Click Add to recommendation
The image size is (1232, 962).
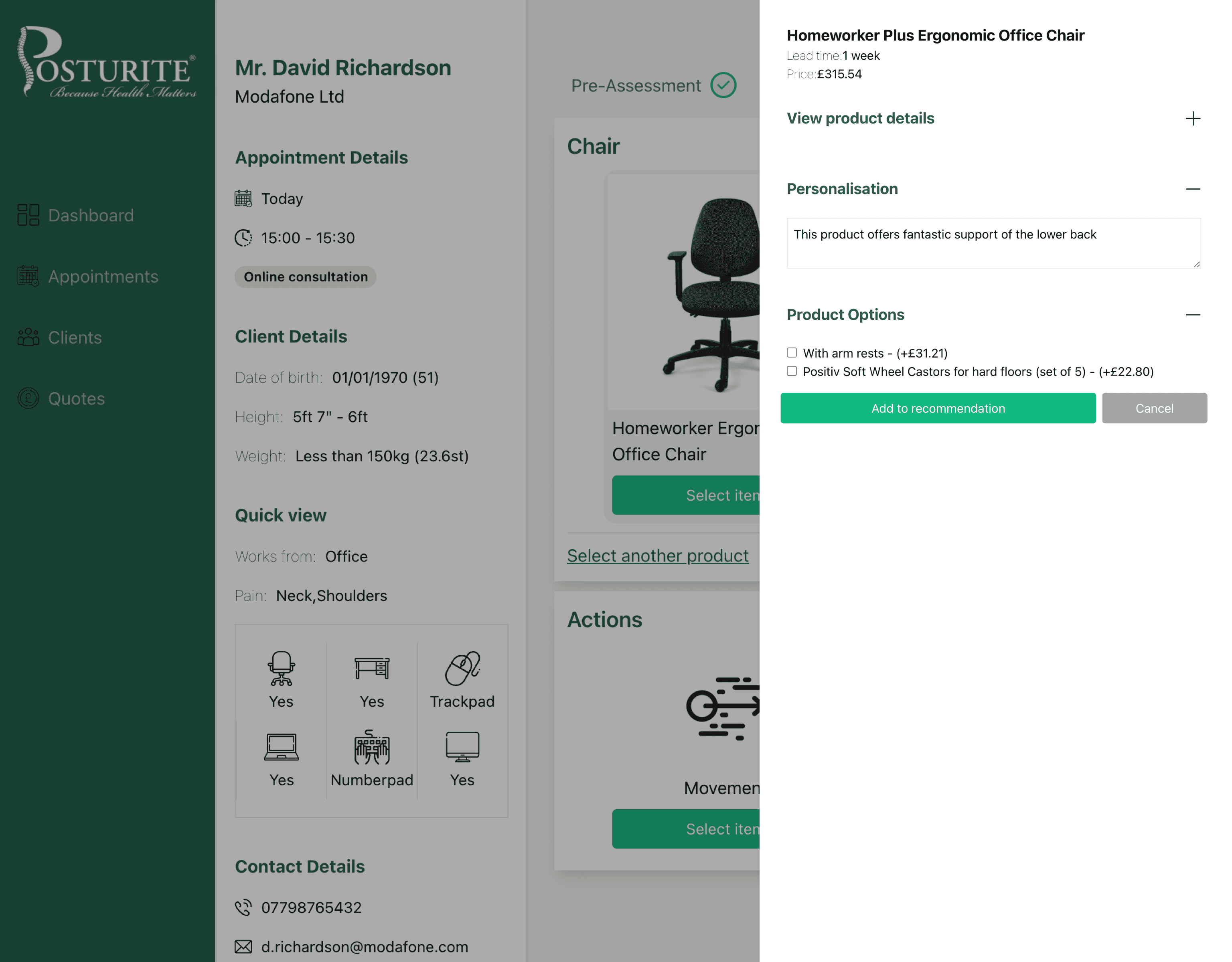(938, 408)
